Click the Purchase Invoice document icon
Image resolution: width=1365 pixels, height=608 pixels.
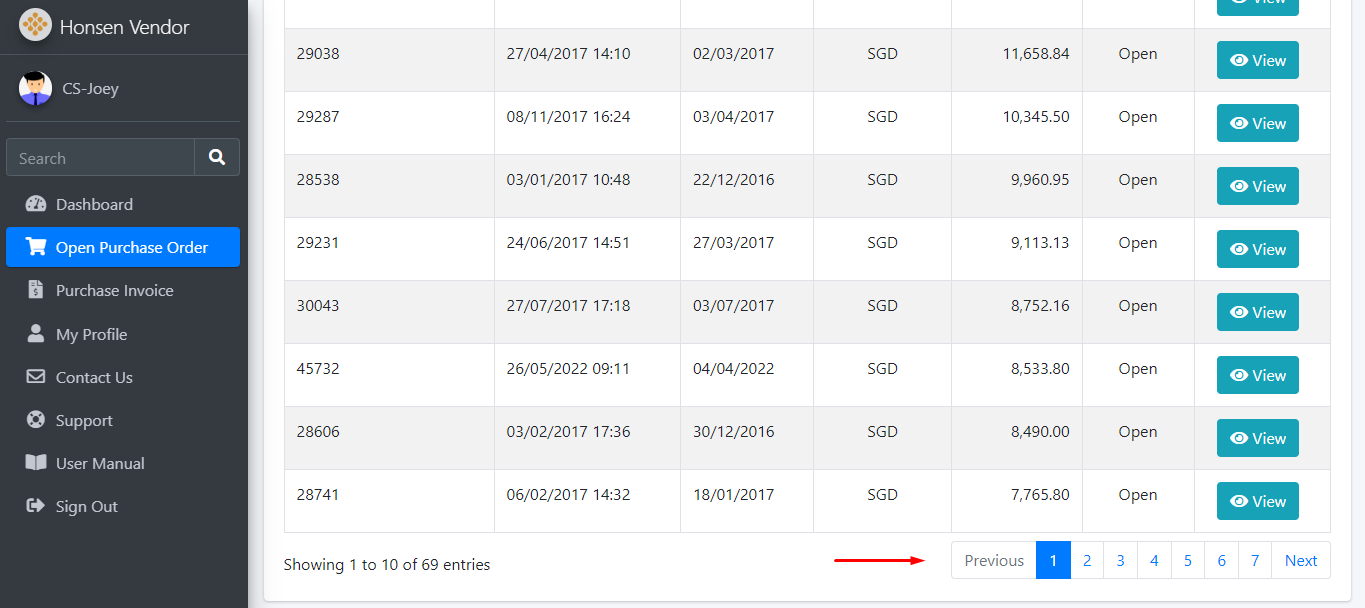click(x=36, y=290)
